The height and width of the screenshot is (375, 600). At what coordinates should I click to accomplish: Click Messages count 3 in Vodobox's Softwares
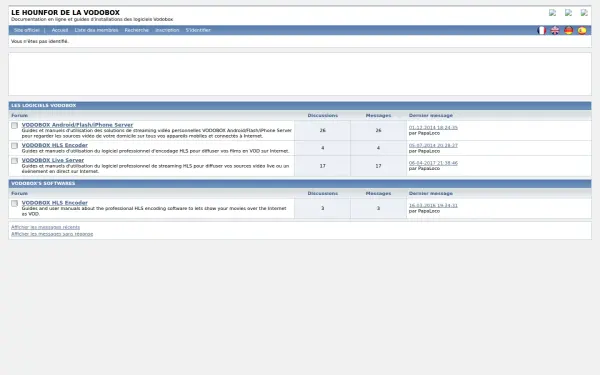pos(378,209)
